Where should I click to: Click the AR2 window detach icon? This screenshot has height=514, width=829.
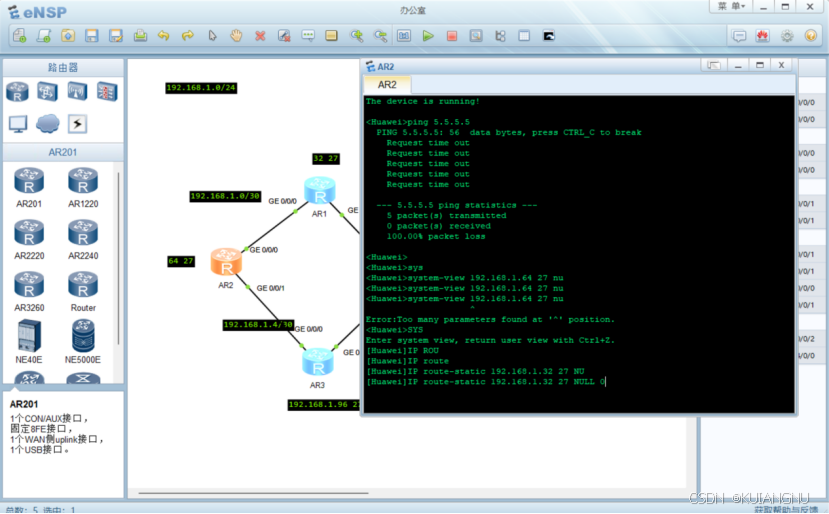coord(714,65)
